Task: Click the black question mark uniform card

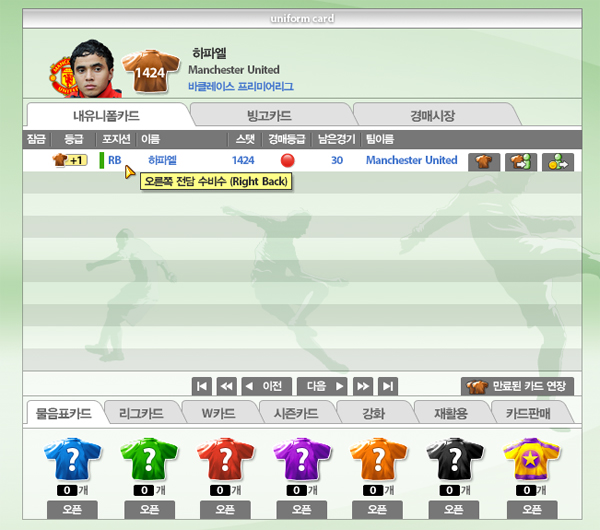Action: (x=455, y=459)
